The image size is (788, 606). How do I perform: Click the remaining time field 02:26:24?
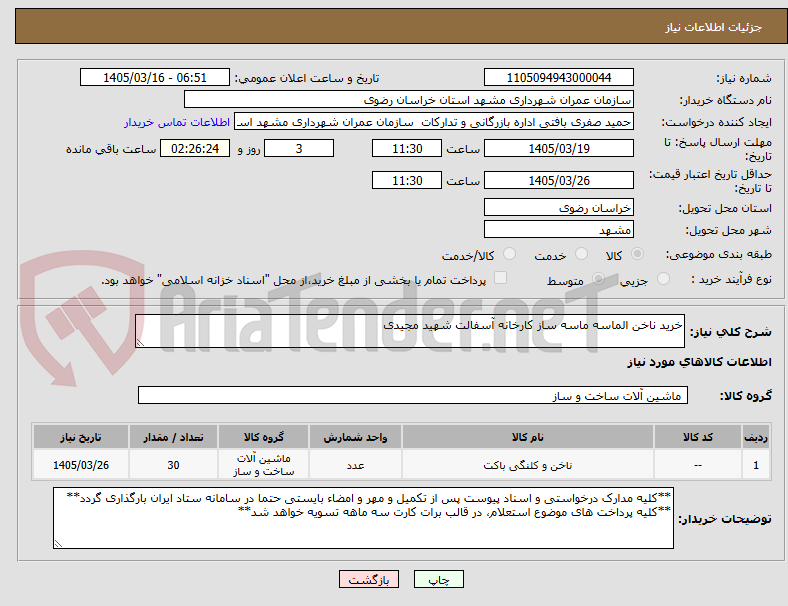195,149
